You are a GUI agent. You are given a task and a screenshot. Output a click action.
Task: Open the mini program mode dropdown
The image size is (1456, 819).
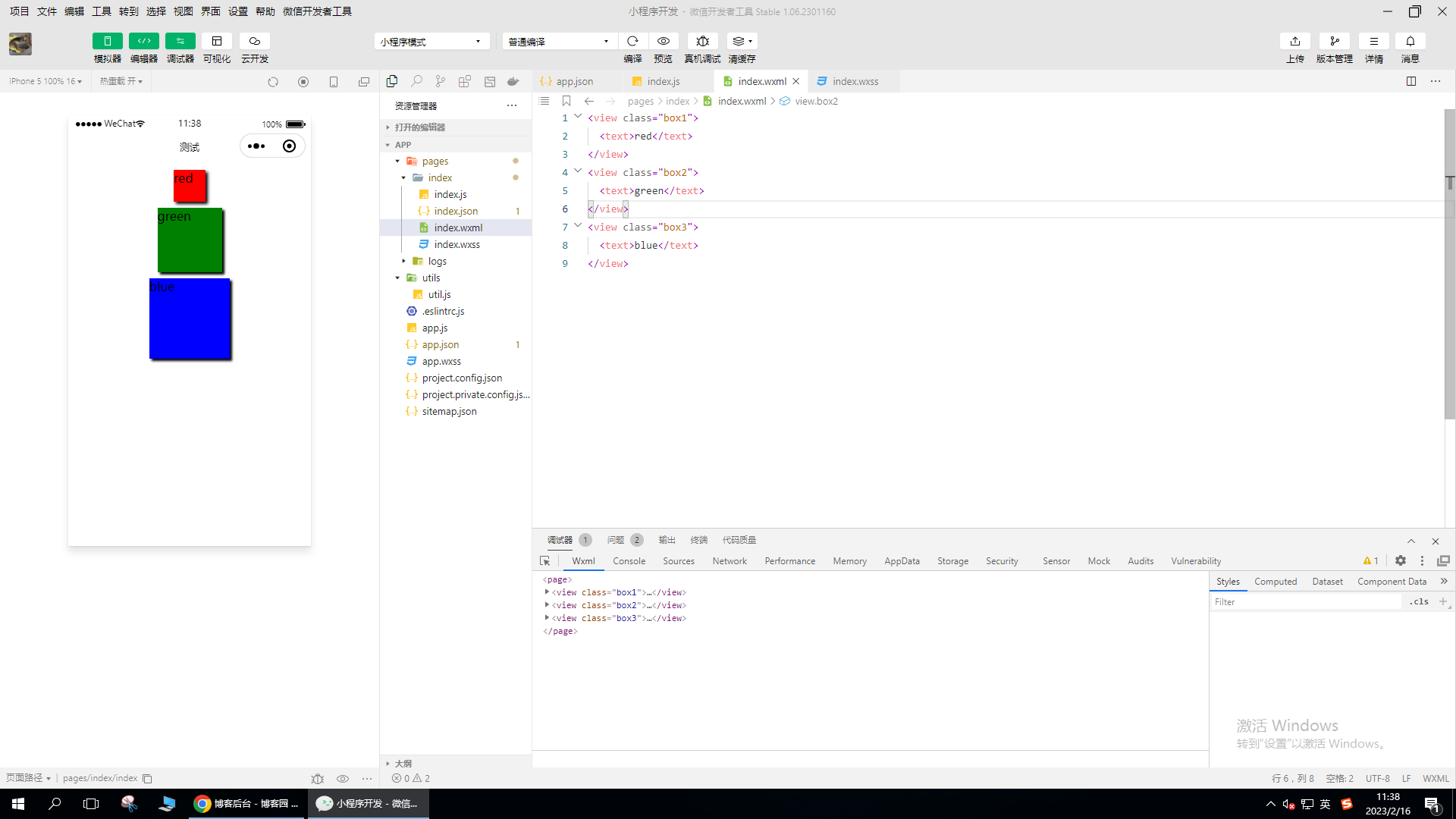click(431, 42)
